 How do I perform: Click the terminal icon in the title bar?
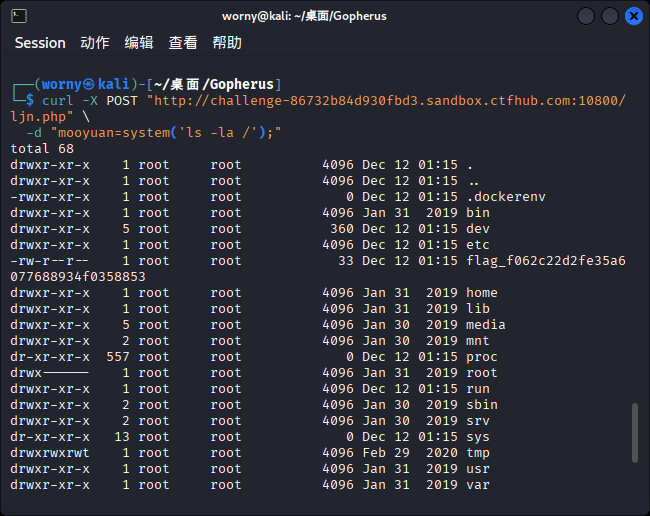point(19,16)
